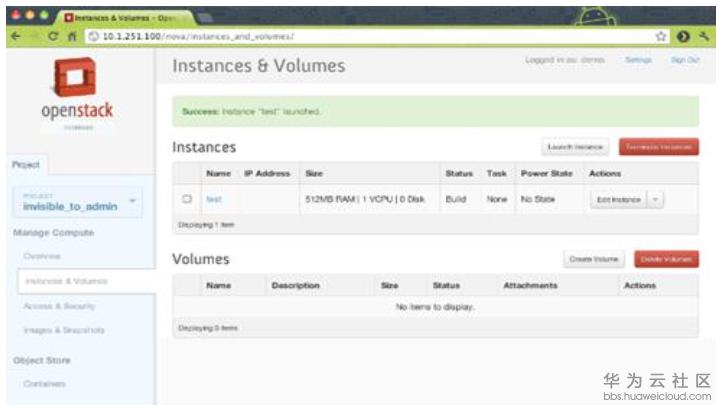Select the Instances & Volumes browser tab
This screenshot has height=411, width=725.
pos(124,18)
